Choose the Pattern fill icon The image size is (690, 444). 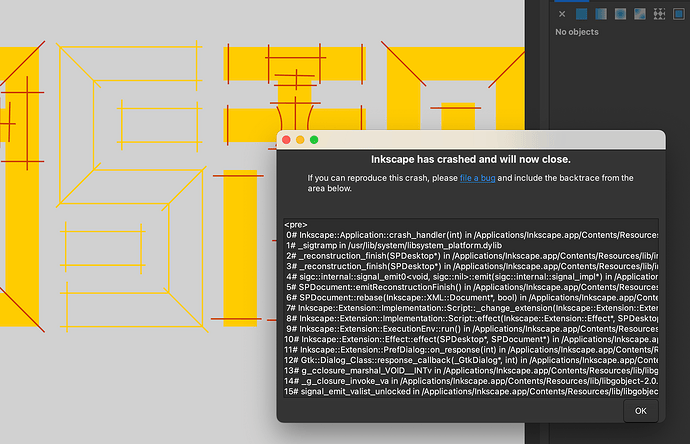659,14
